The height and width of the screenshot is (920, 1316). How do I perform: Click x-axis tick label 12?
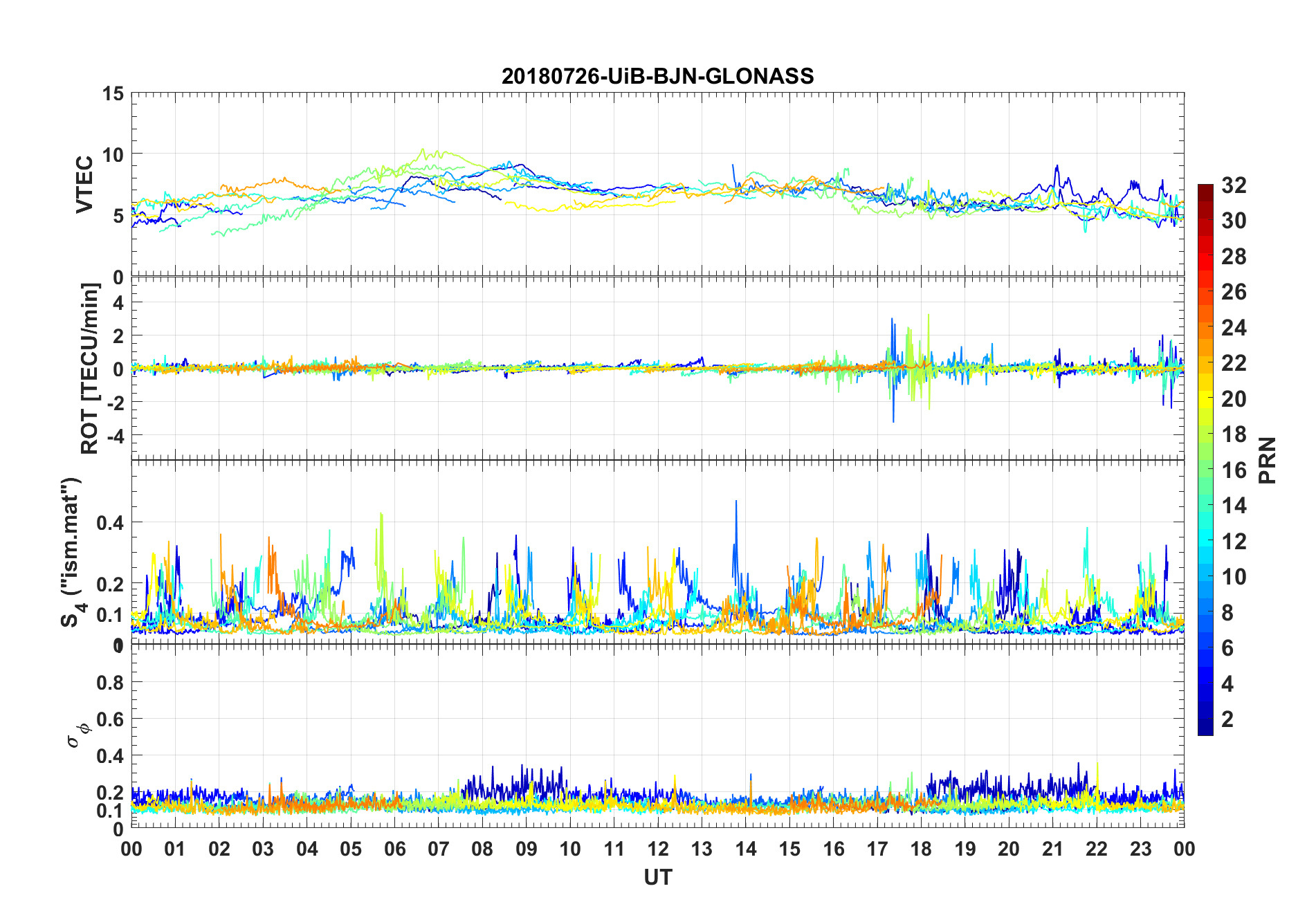pos(658,849)
